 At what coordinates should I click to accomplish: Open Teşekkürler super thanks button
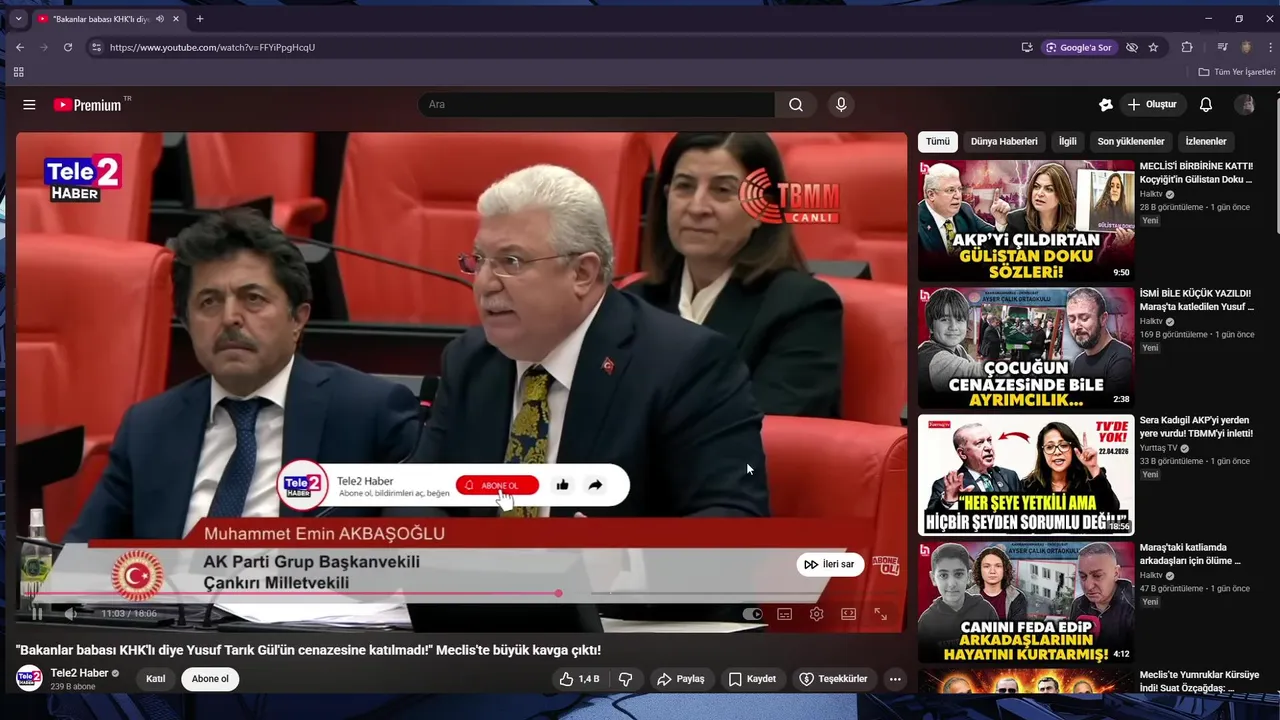[833, 679]
